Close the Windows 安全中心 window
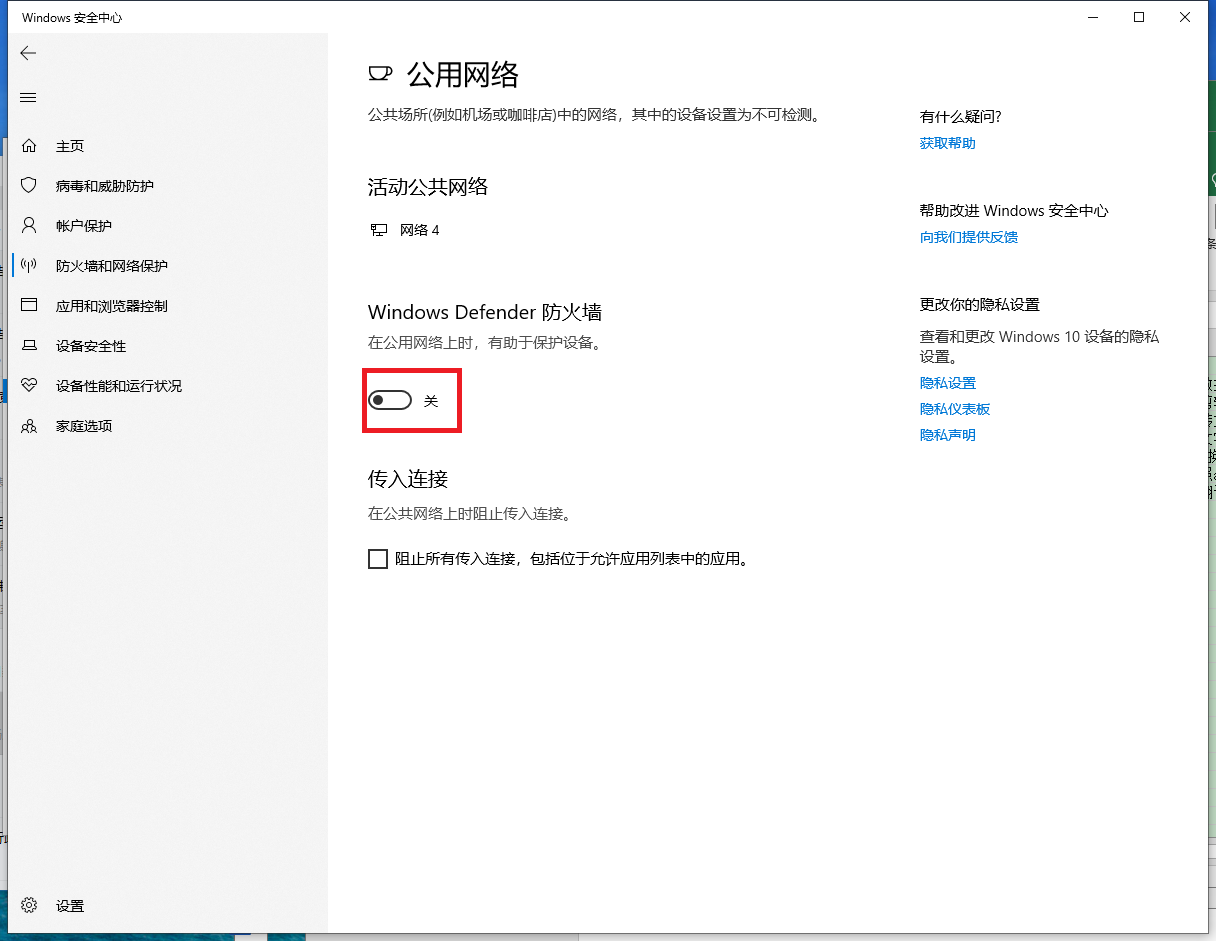This screenshot has width=1216, height=941. tap(1185, 17)
